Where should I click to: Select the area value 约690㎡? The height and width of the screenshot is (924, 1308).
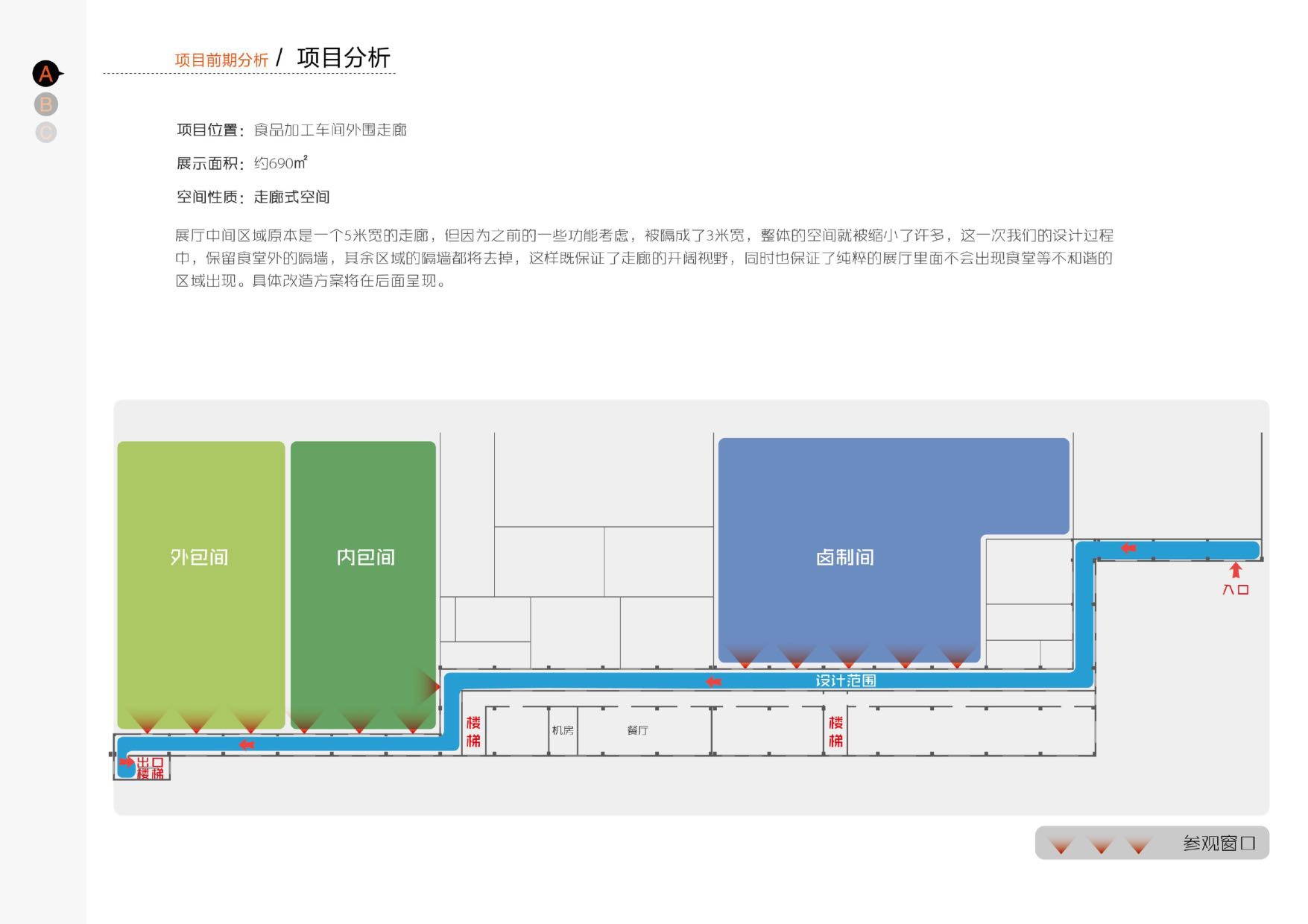coord(280,163)
